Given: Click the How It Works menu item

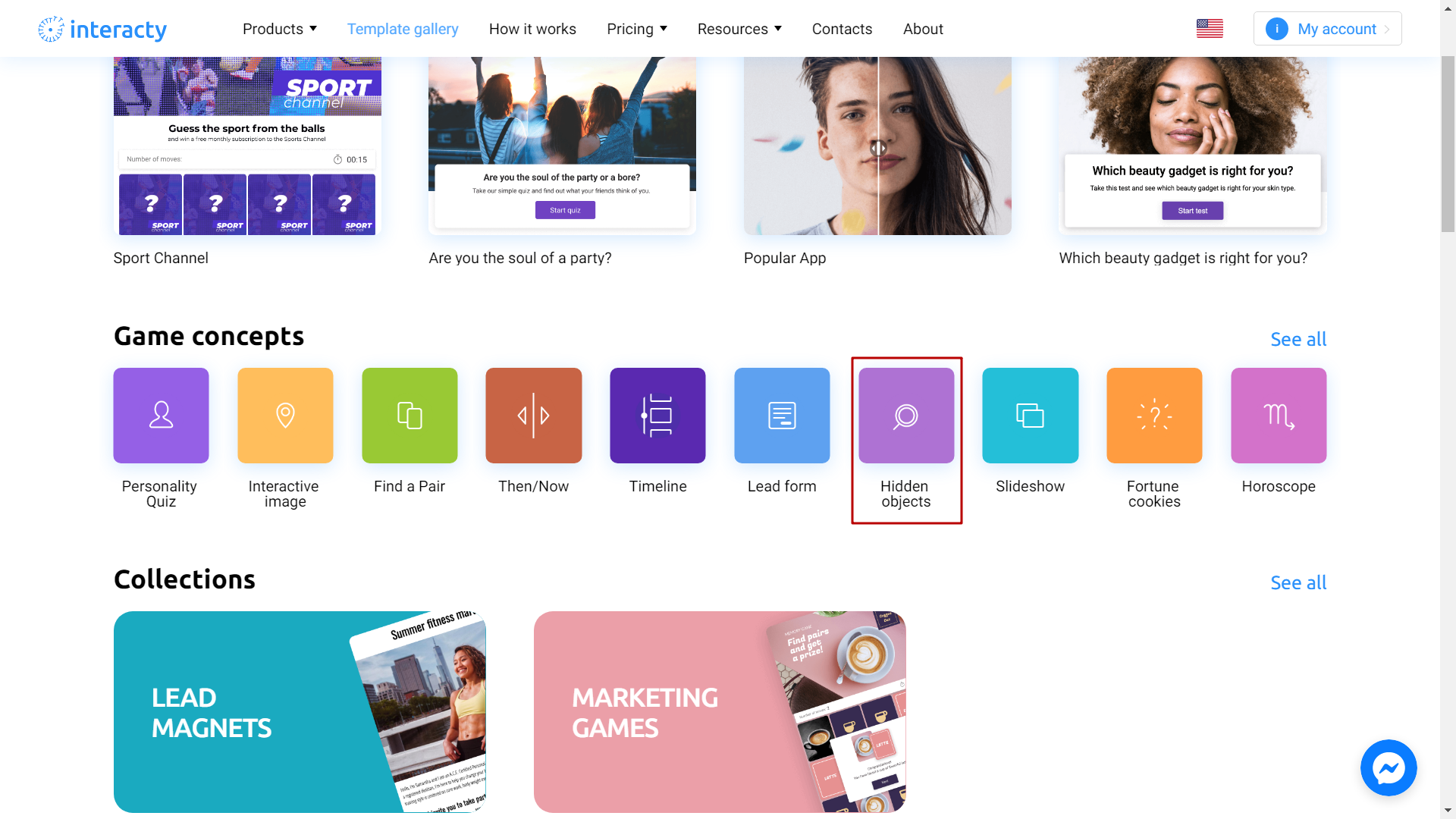Looking at the screenshot, I should tap(532, 28).
